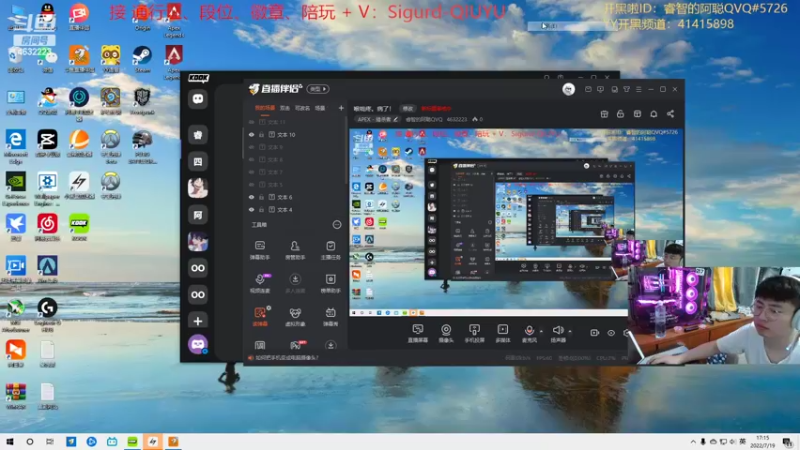Hide the 文本 6 layer
The image size is (800, 450).
(x=252, y=197)
